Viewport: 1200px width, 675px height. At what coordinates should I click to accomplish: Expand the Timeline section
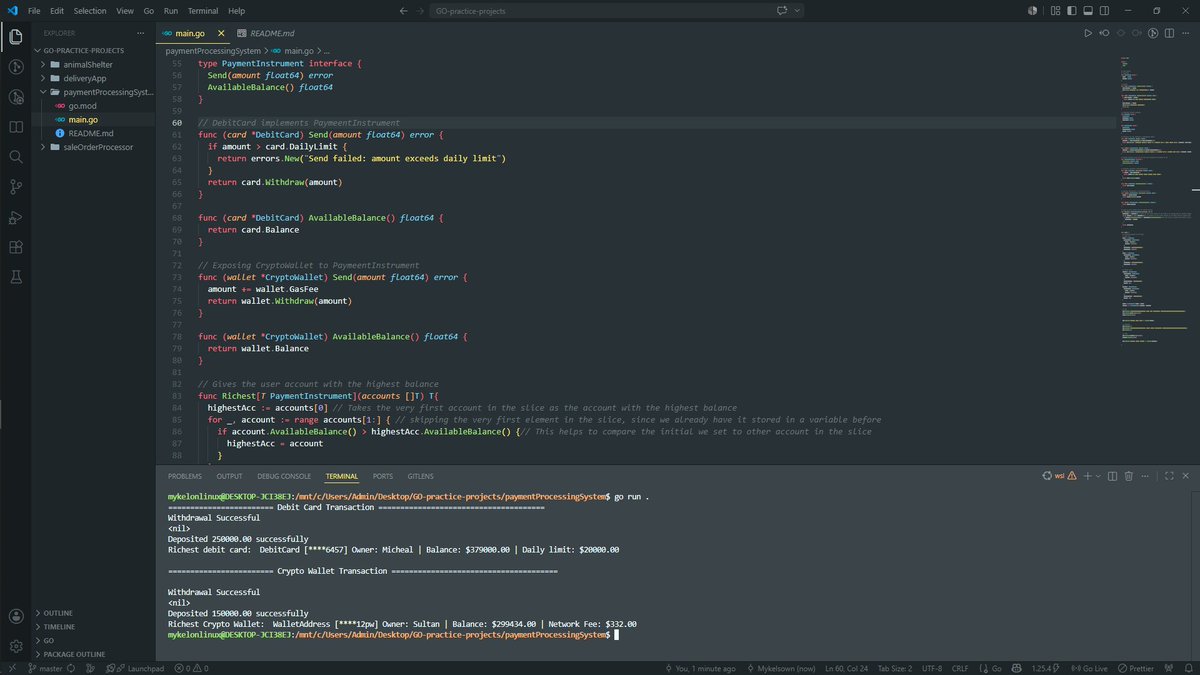[x=95, y=626]
